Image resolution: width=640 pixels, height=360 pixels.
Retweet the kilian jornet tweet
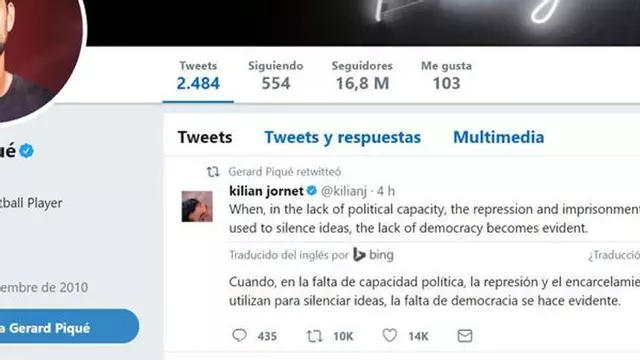point(314,336)
